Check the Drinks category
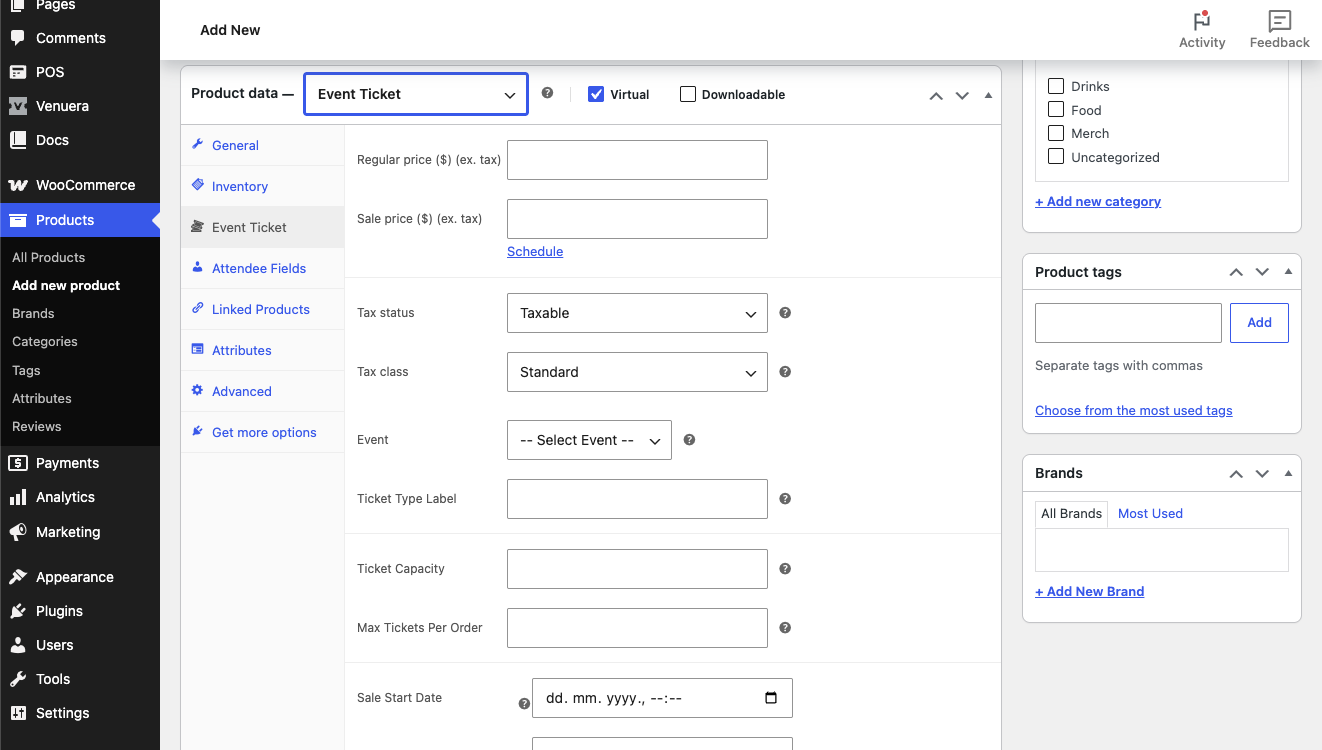 1056,86
